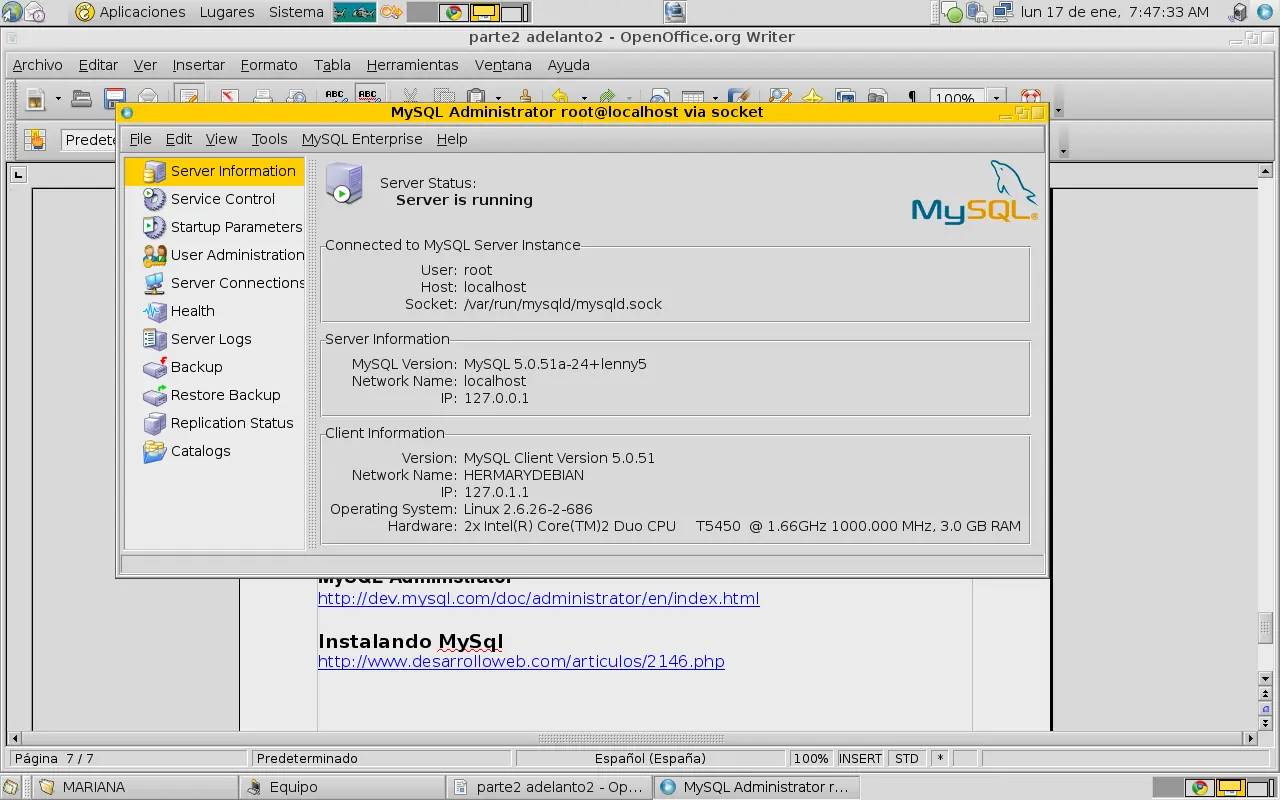Click the ABC spellcheck icon in Writer toolbar

point(335,97)
